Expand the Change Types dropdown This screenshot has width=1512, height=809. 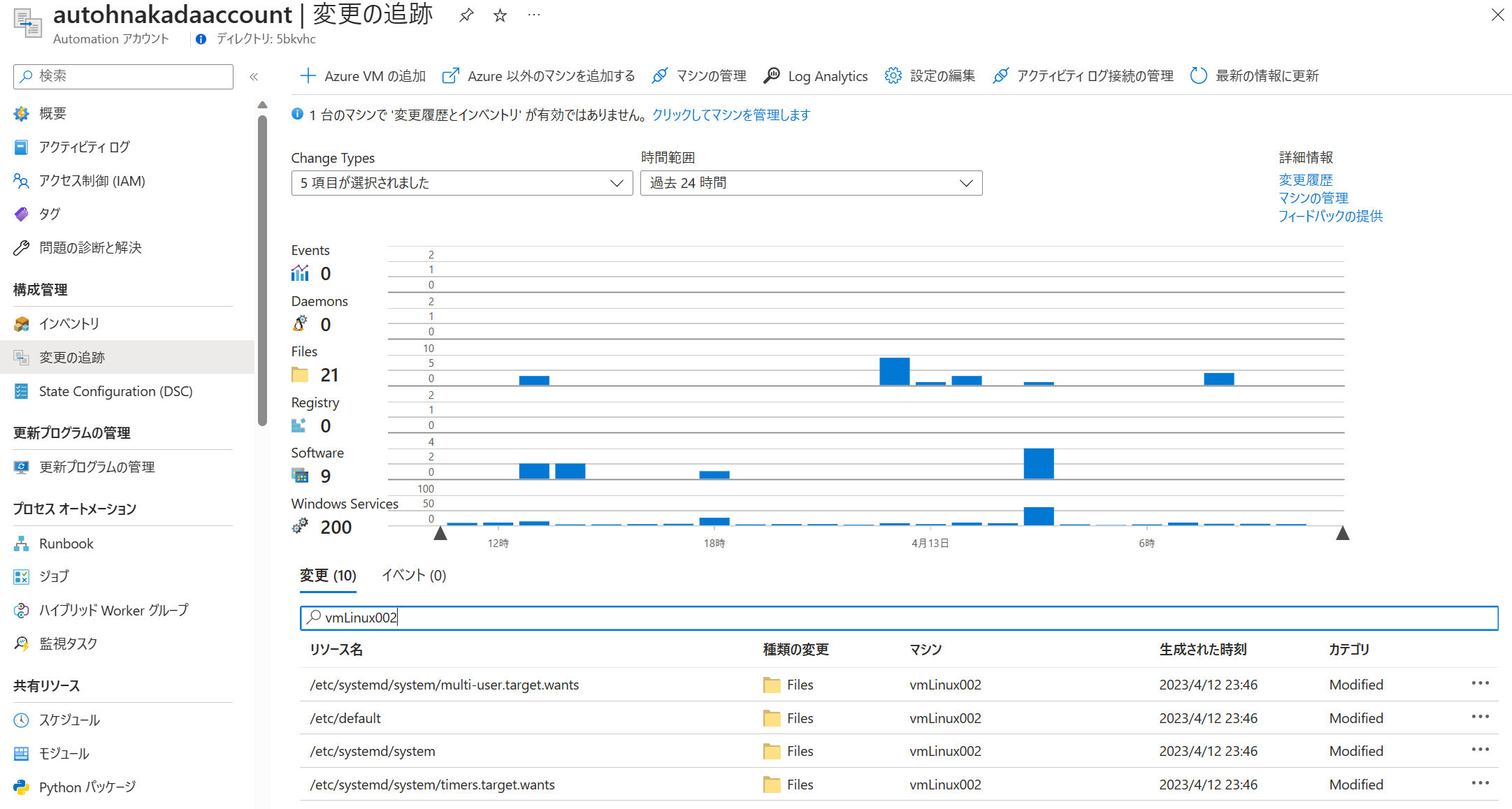461,183
